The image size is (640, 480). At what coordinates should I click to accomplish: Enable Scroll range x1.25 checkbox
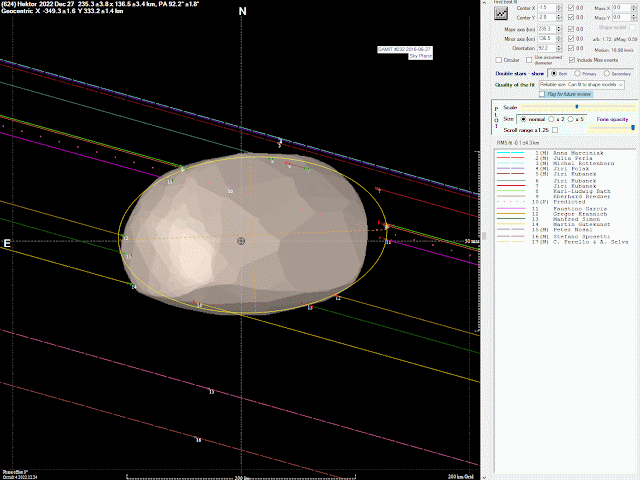click(x=555, y=130)
